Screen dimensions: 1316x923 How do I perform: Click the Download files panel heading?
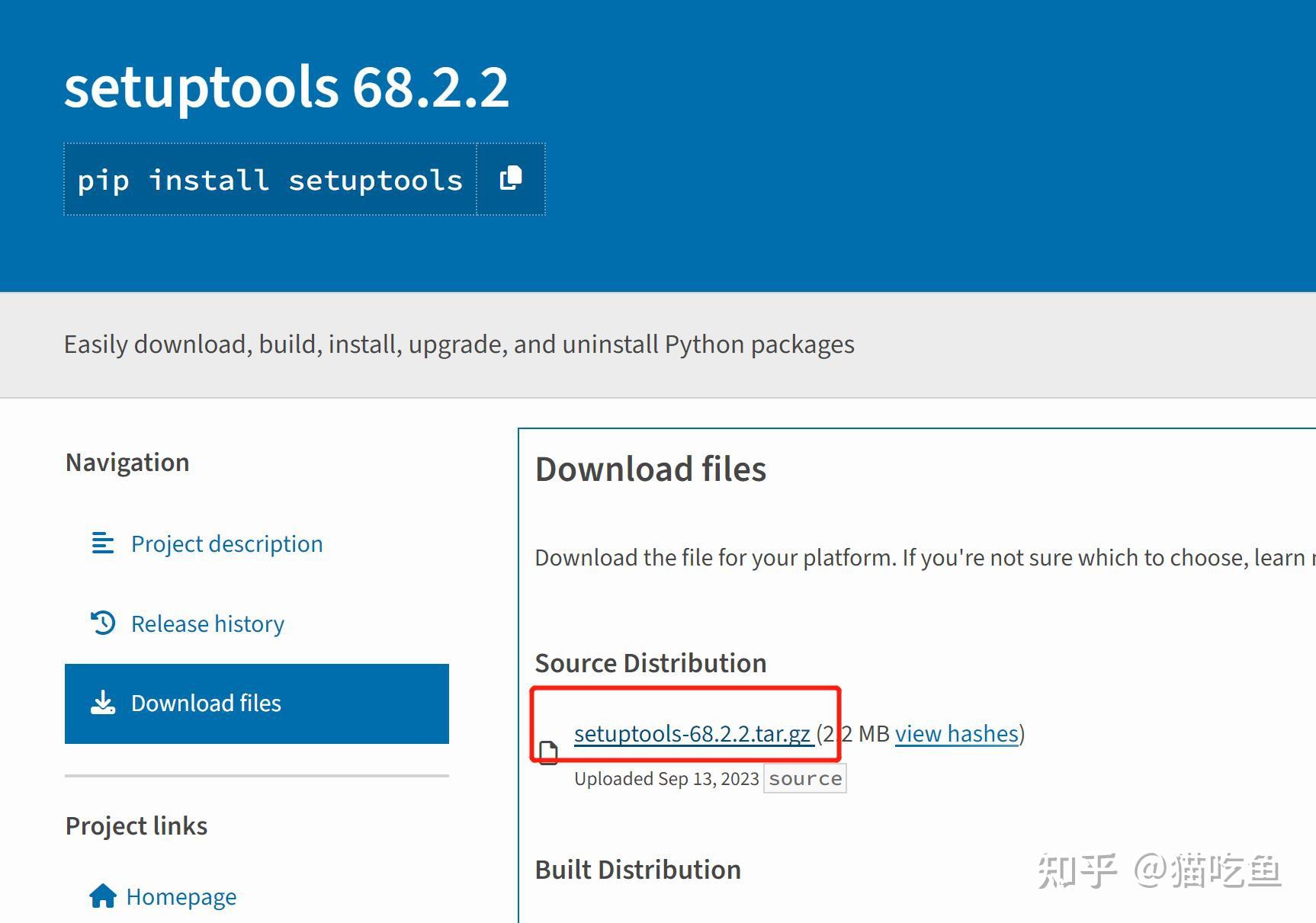point(650,470)
